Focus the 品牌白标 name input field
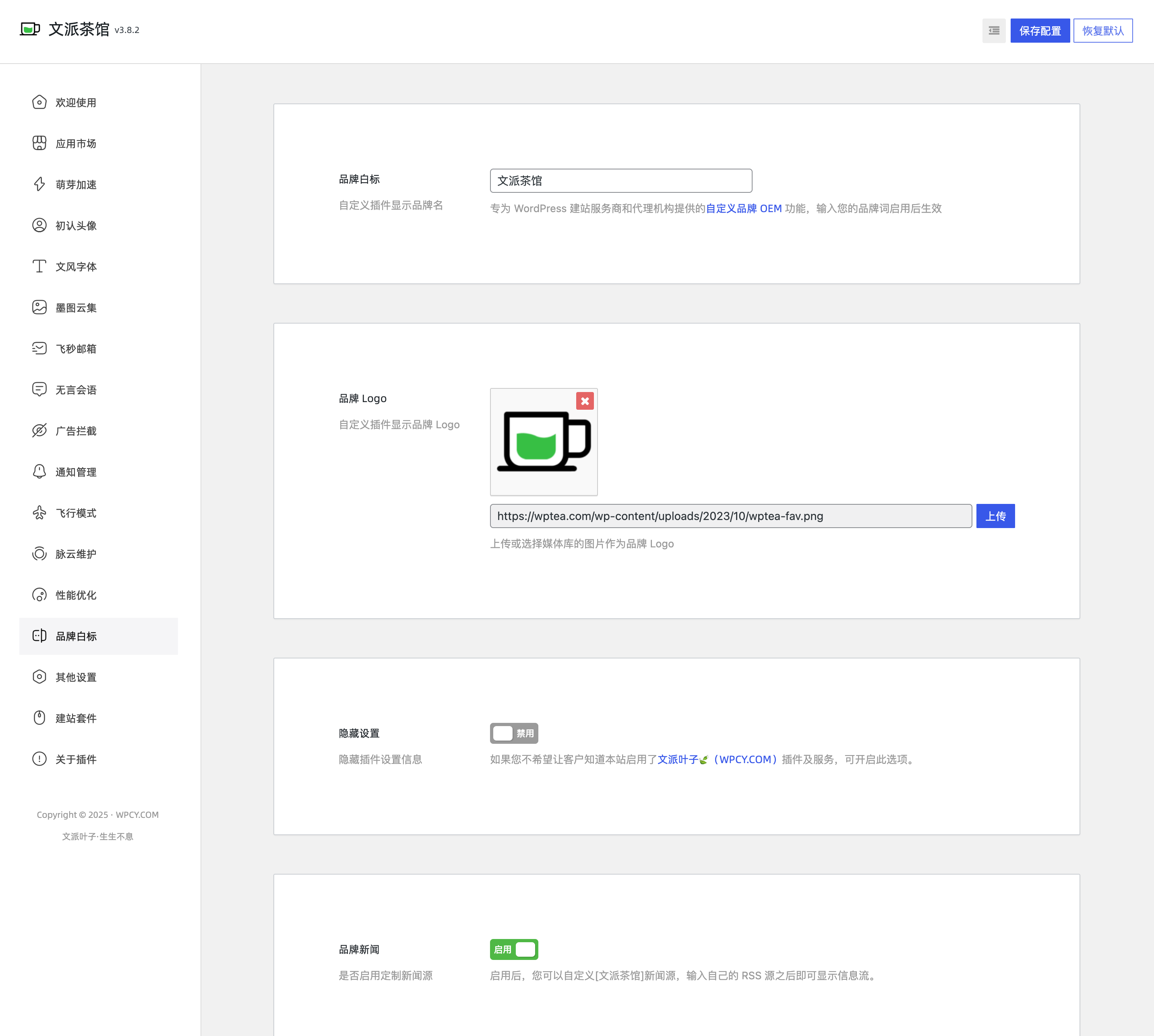 click(x=620, y=181)
